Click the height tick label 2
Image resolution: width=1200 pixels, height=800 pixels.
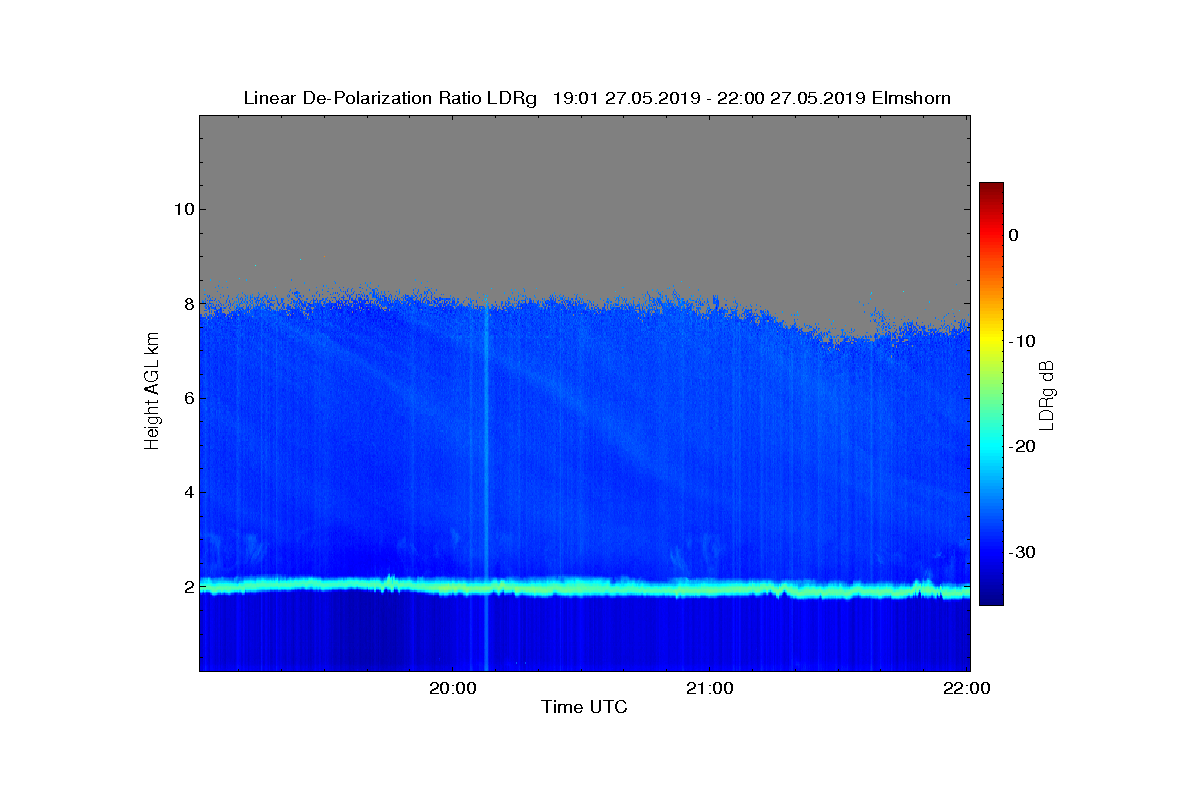coord(188,587)
